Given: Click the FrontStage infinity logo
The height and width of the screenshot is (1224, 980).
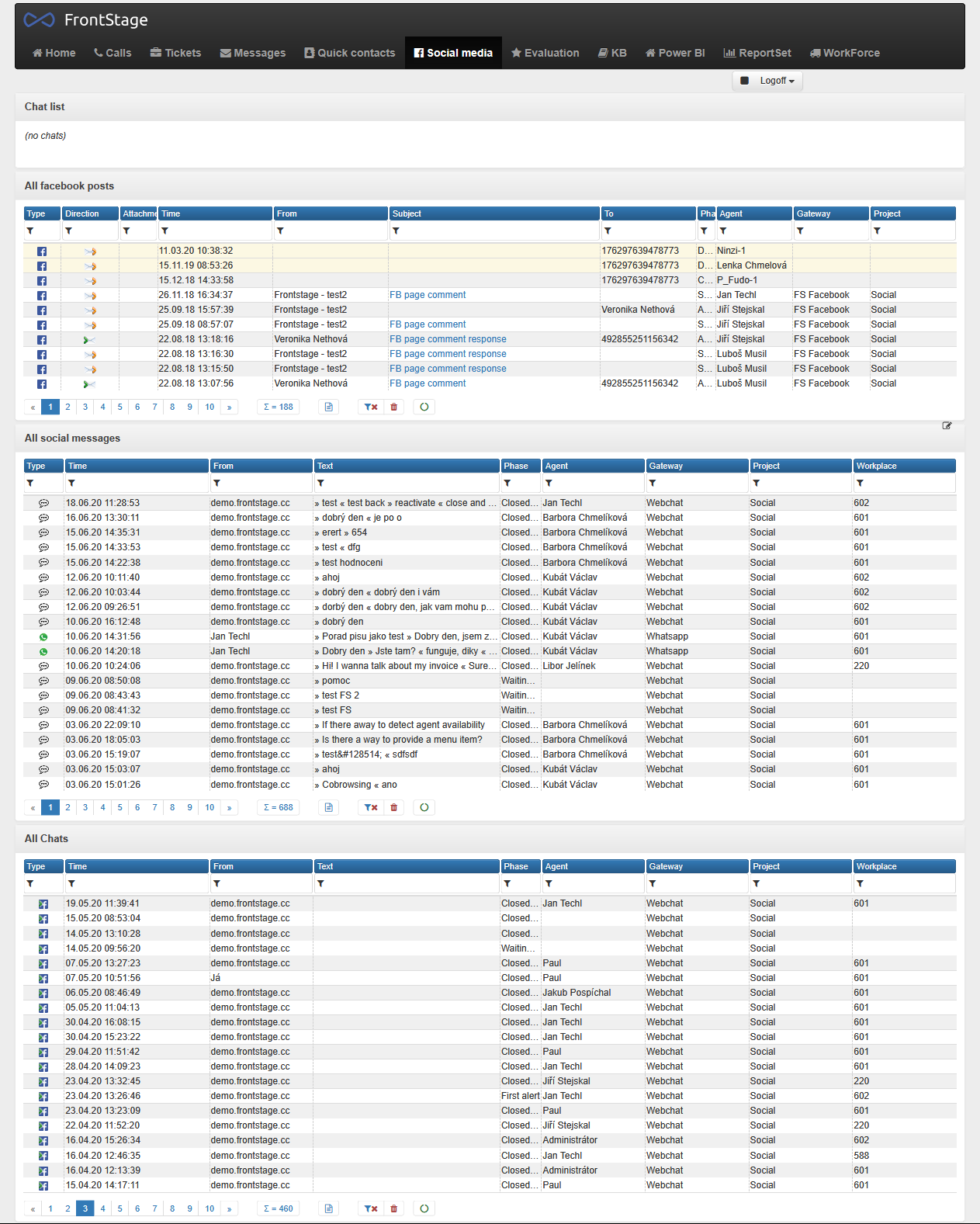Looking at the screenshot, I should point(39,20).
